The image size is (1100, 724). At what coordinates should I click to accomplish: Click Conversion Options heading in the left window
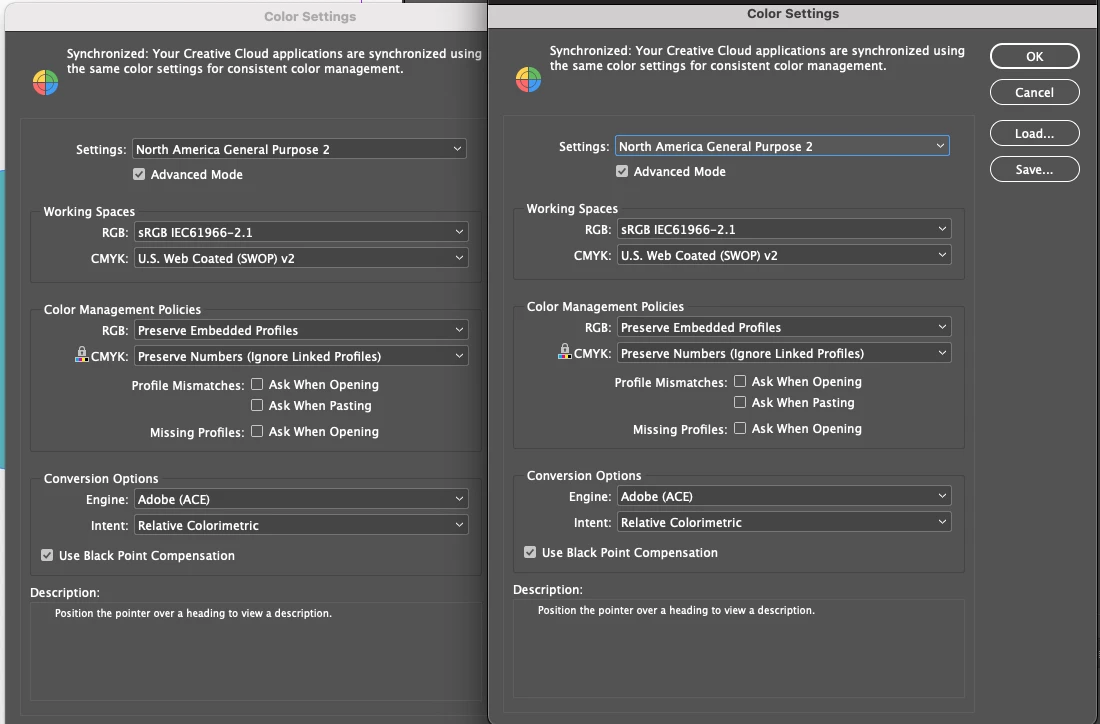[x=101, y=478]
